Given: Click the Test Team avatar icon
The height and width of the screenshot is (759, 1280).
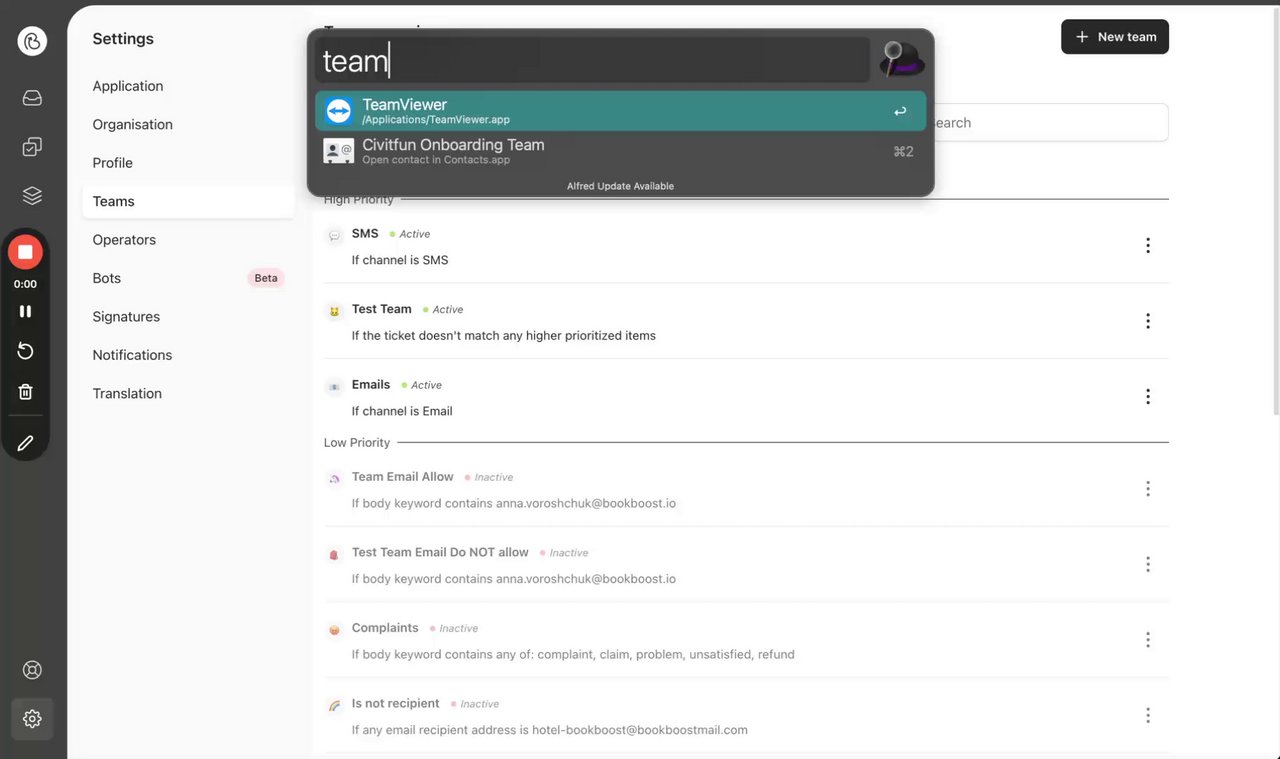Looking at the screenshot, I should [334, 312].
